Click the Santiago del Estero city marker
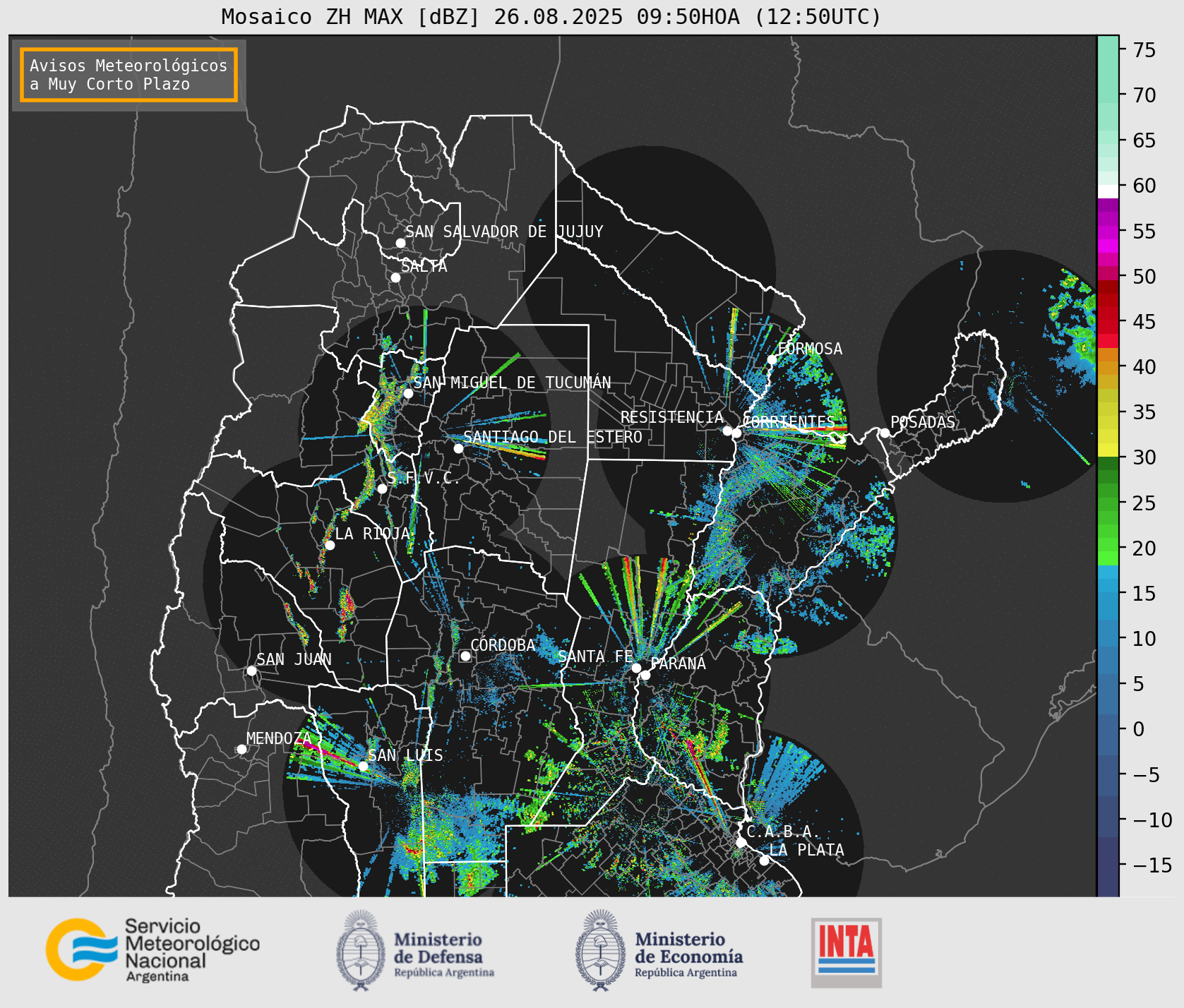Image resolution: width=1184 pixels, height=1008 pixels. (458, 448)
